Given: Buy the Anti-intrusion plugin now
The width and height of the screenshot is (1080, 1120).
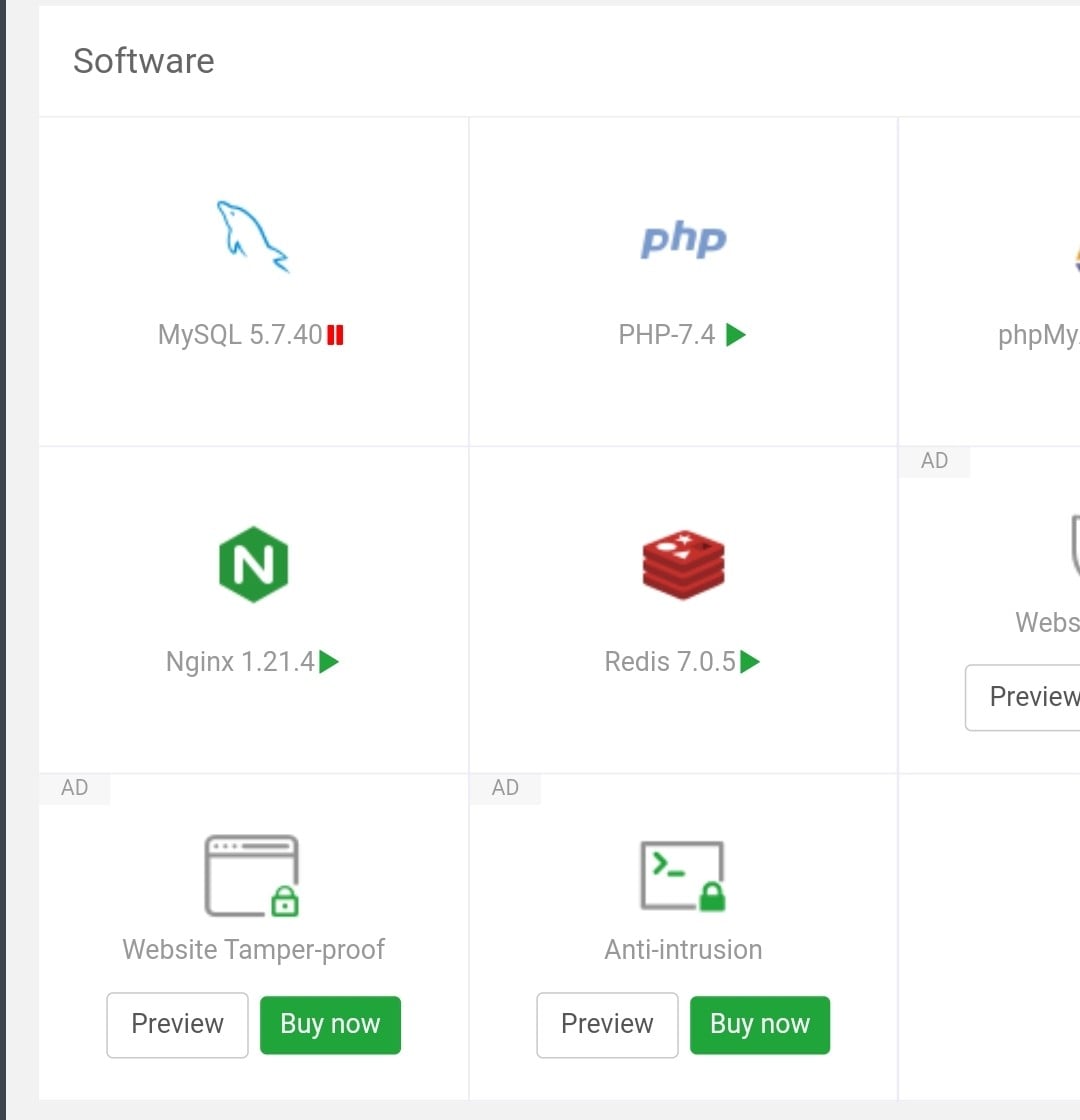Looking at the screenshot, I should (760, 1024).
